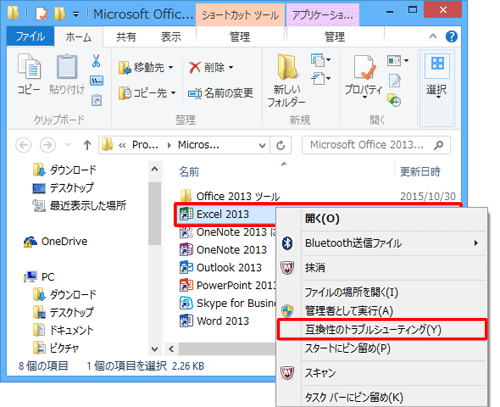The width and height of the screenshot is (500, 407).
Task: Expand the Bluetooth送信ファイル submenu
Action: pyautogui.click(x=476, y=243)
